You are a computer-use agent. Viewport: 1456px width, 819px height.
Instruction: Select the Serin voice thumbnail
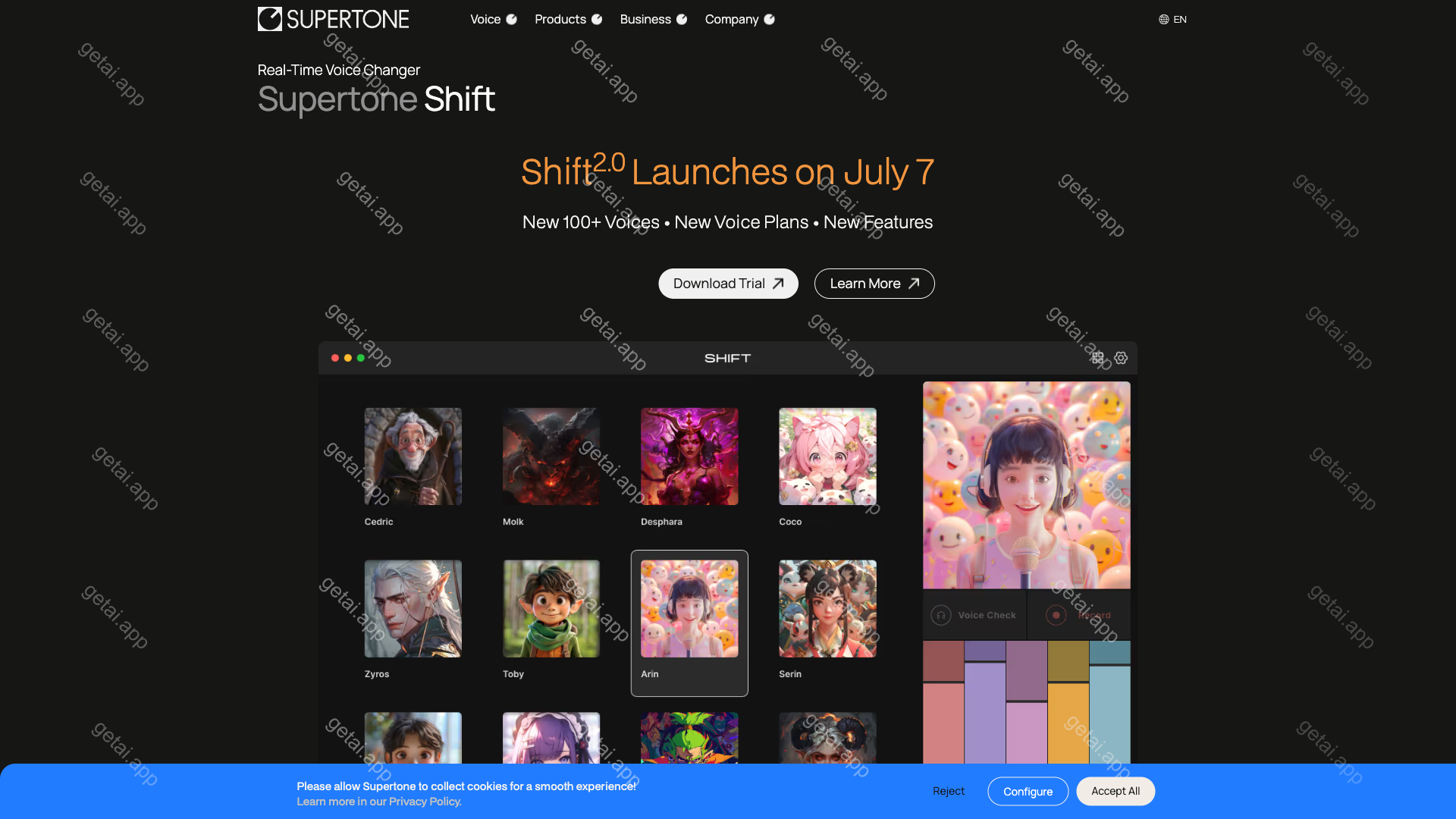click(x=827, y=609)
